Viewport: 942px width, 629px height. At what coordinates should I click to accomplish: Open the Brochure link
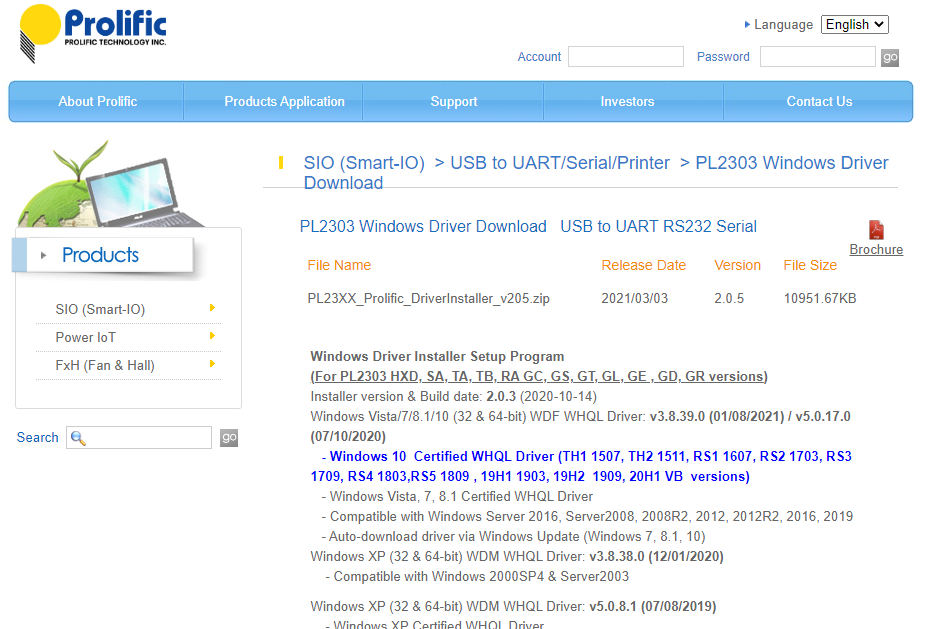(x=876, y=249)
